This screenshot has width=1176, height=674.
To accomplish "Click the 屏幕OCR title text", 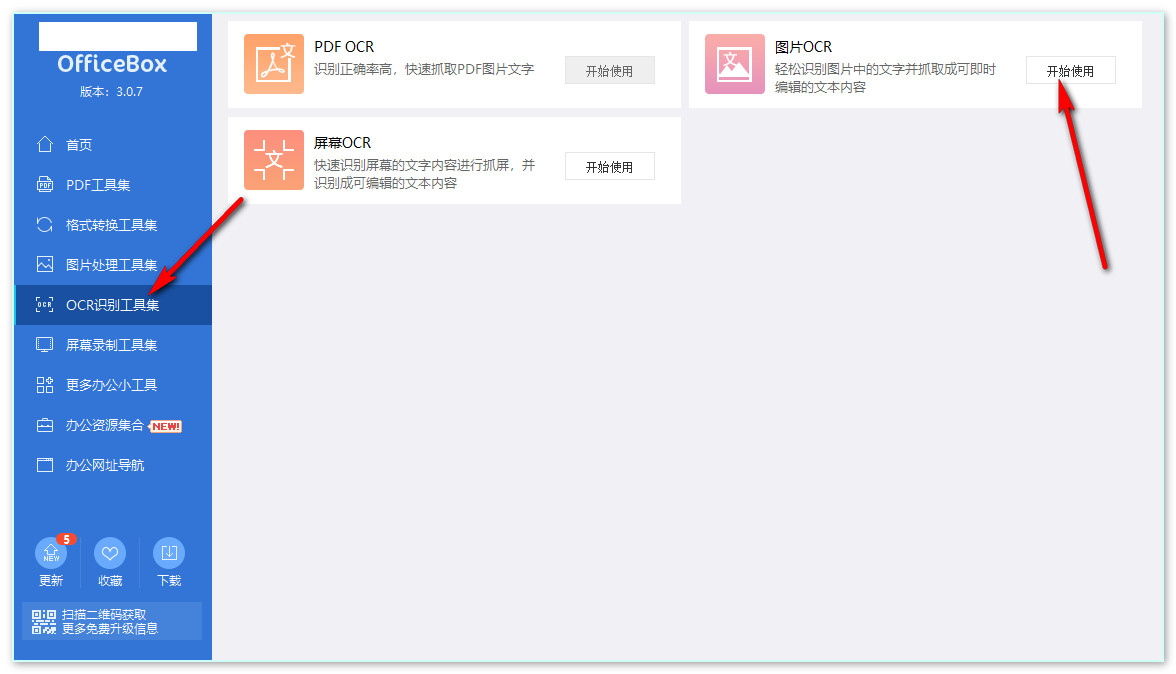I will 343,142.
